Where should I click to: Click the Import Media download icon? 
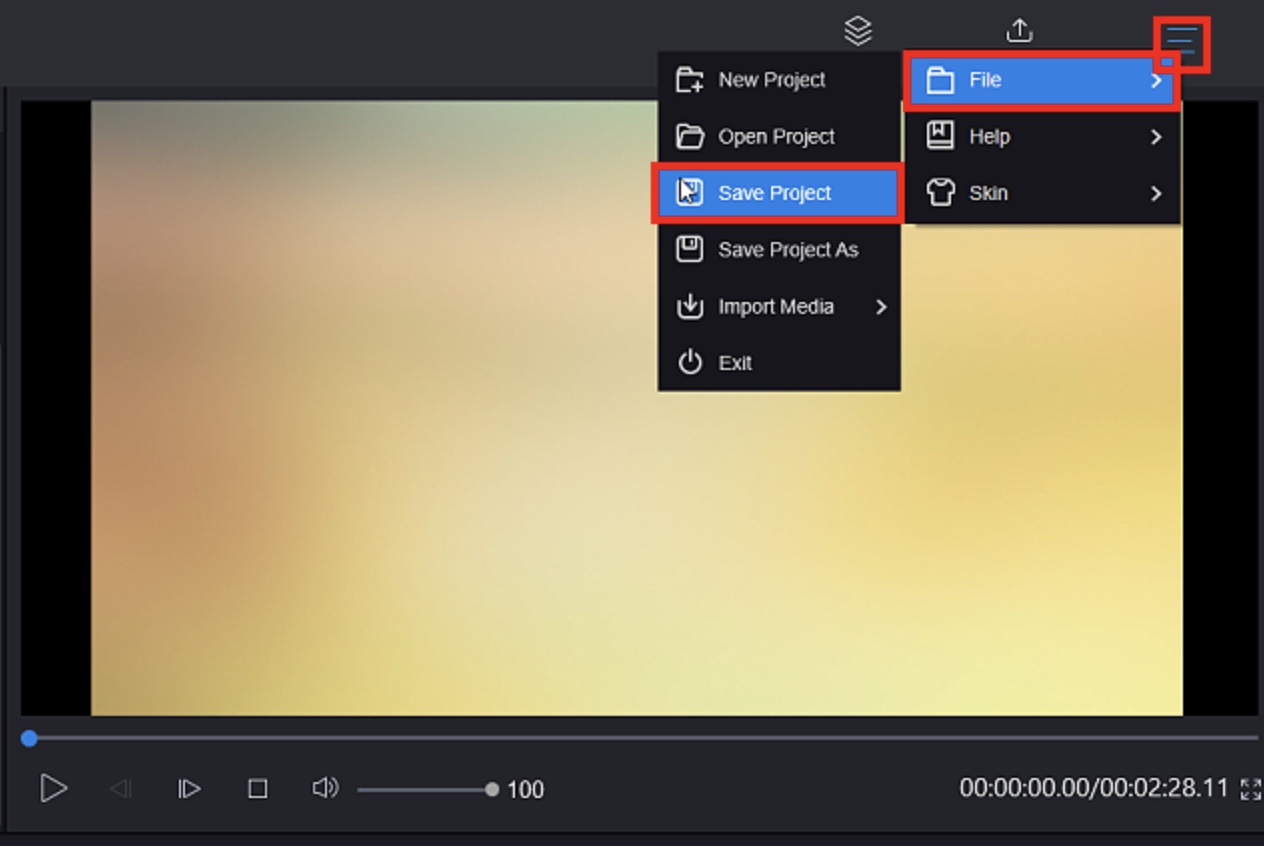pos(690,306)
